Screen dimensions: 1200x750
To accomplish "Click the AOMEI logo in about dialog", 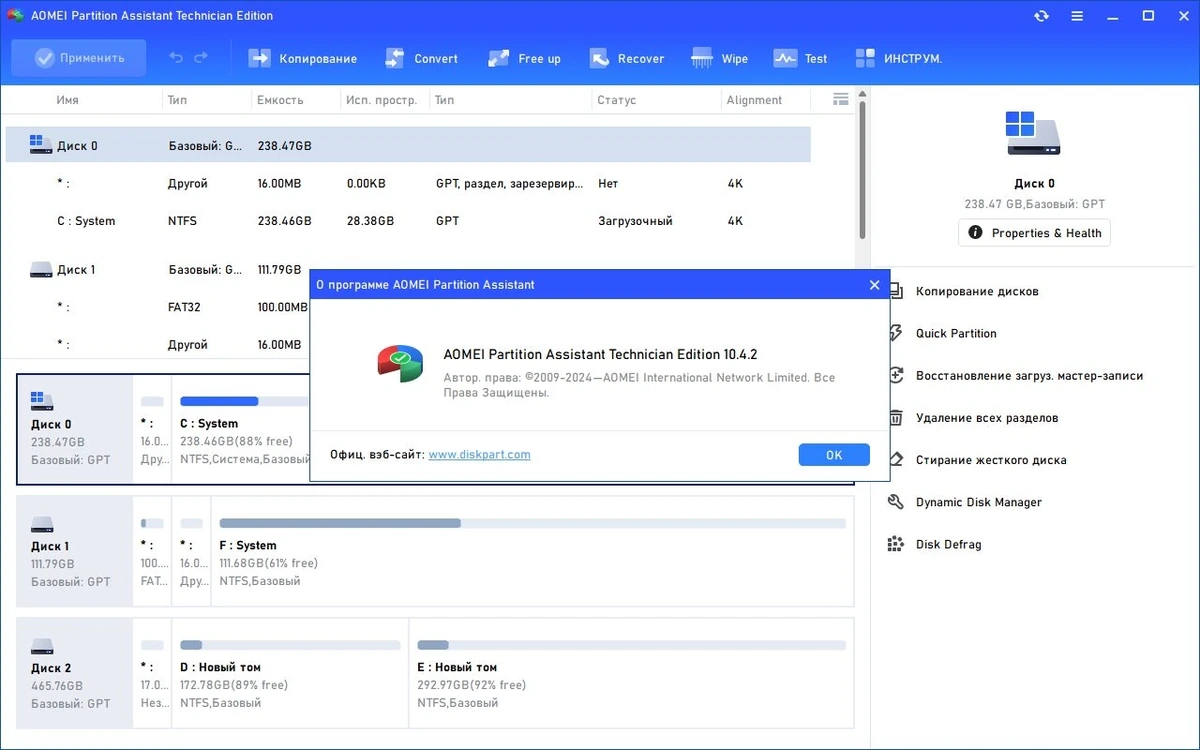I will [400, 362].
